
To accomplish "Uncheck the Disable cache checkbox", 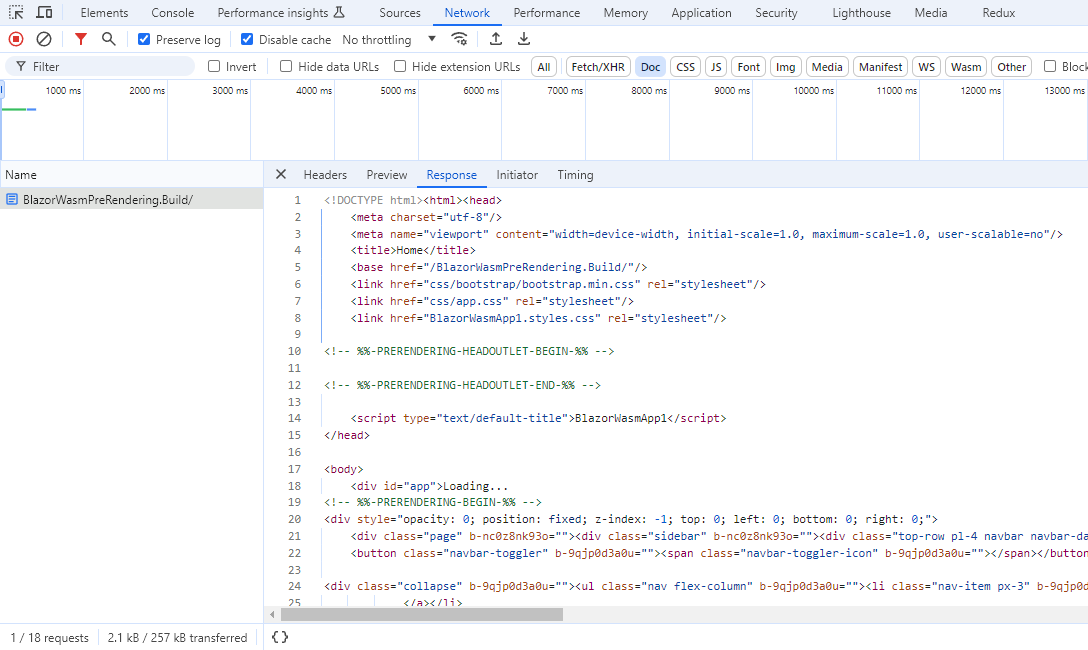I will [x=247, y=40].
